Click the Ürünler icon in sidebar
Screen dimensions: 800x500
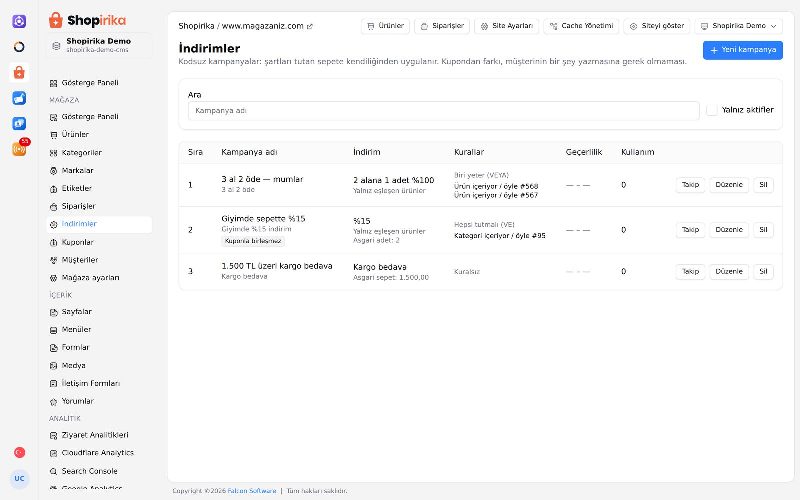pos(54,135)
